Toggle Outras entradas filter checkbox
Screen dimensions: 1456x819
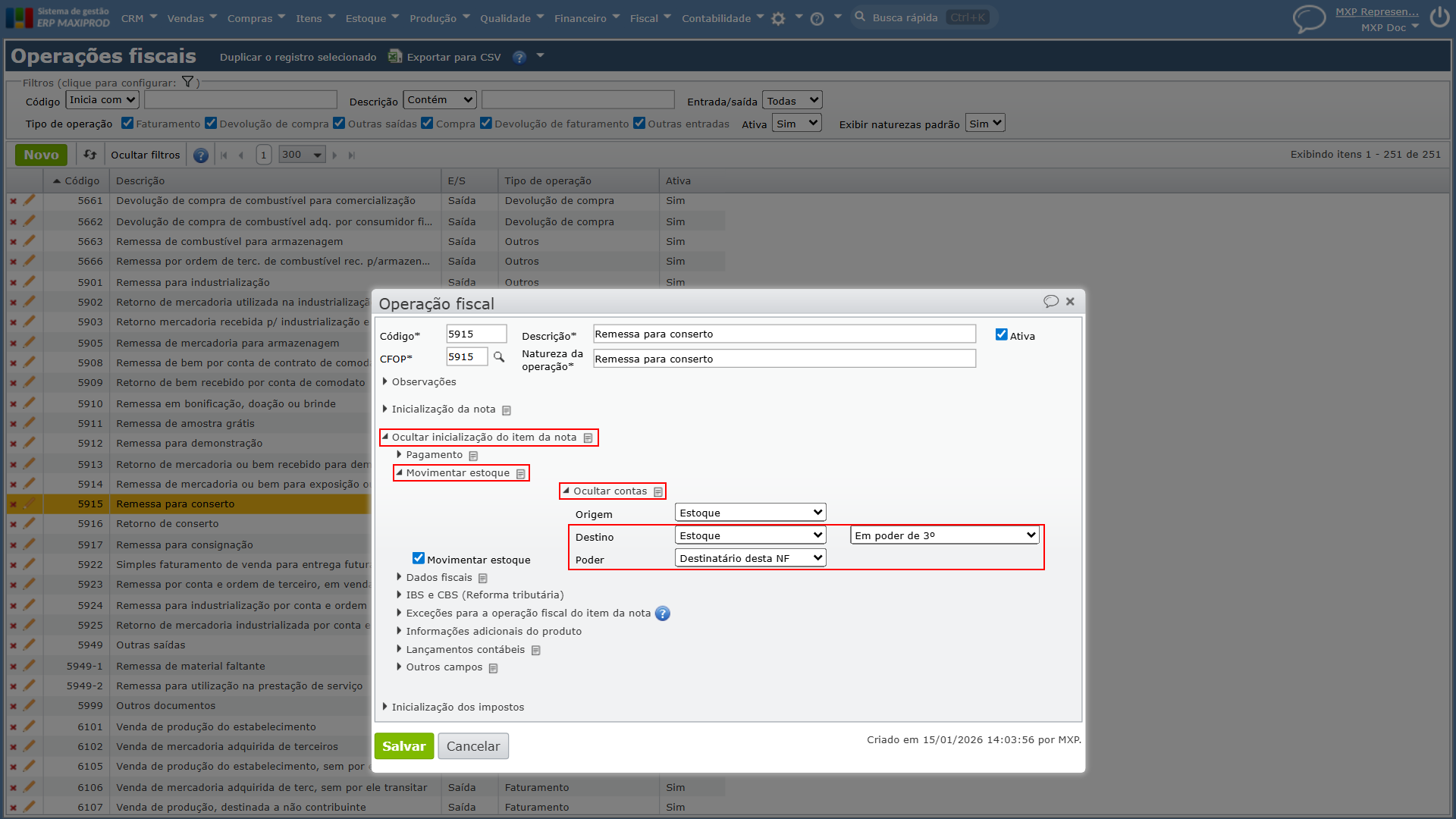point(639,123)
